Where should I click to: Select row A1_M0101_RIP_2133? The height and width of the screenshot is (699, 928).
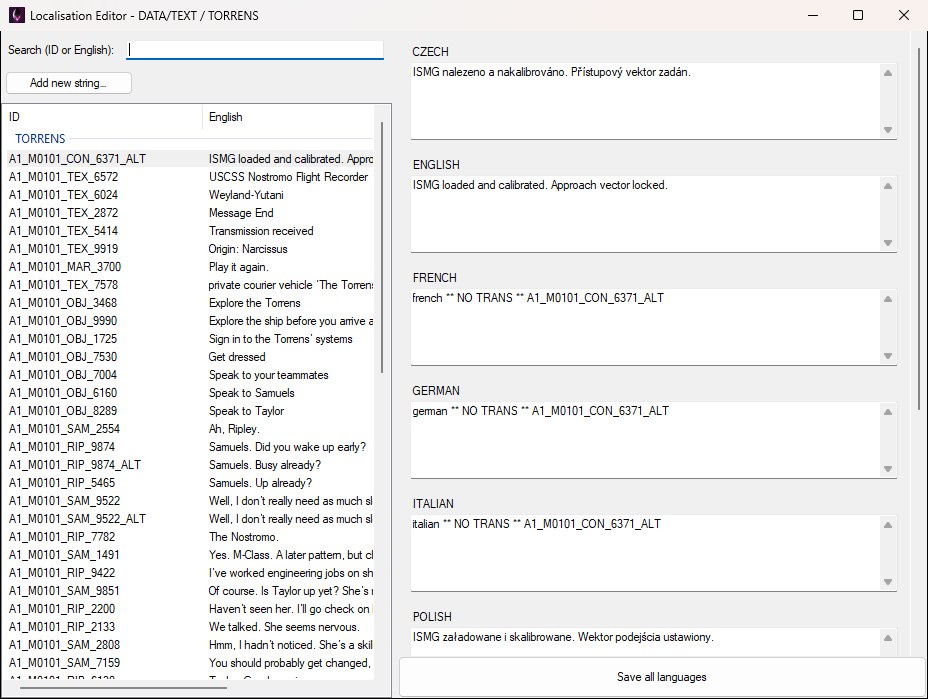click(x=189, y=627)
